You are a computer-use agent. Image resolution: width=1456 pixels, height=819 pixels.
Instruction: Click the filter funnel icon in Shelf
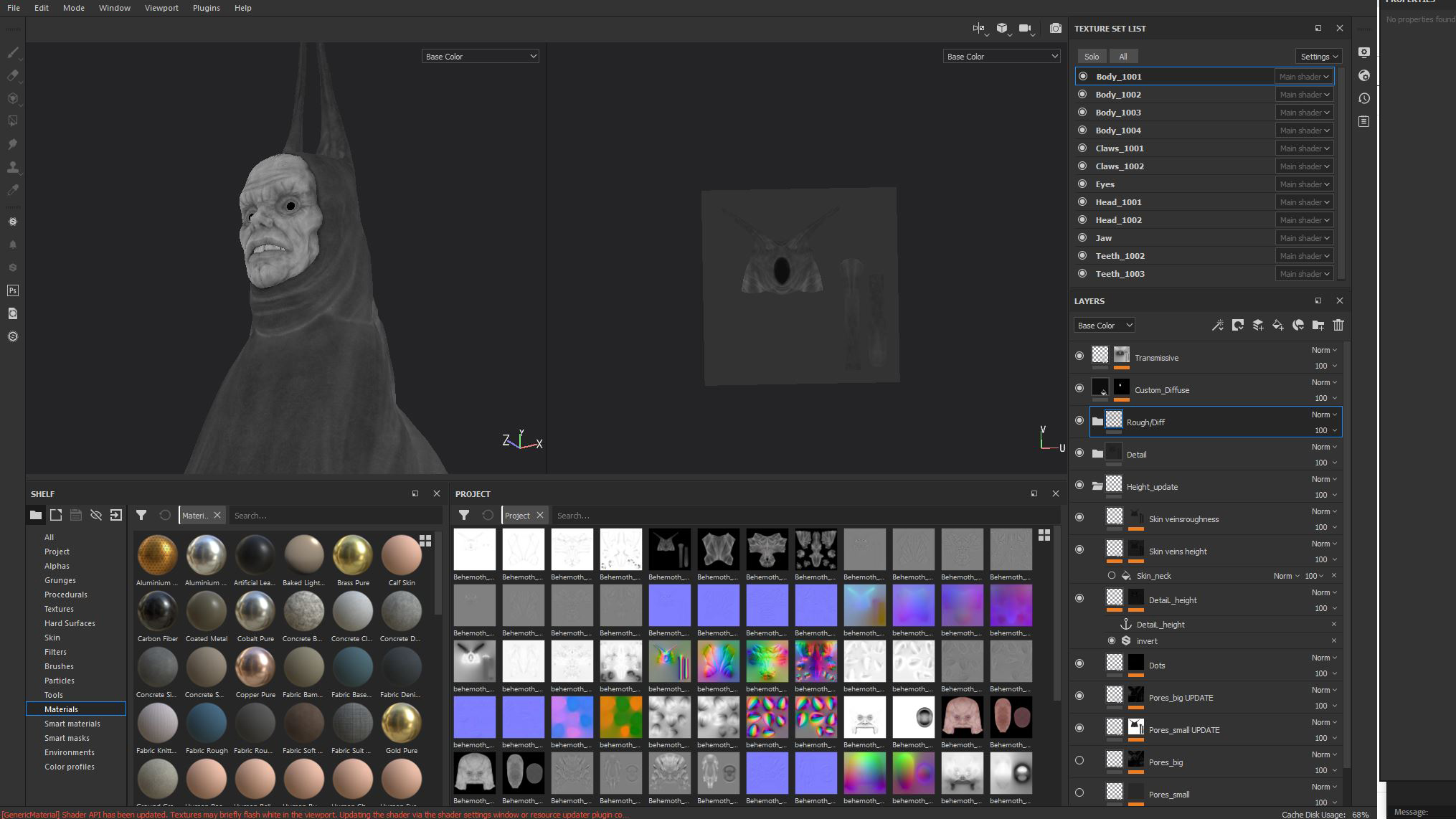(141, 515)
